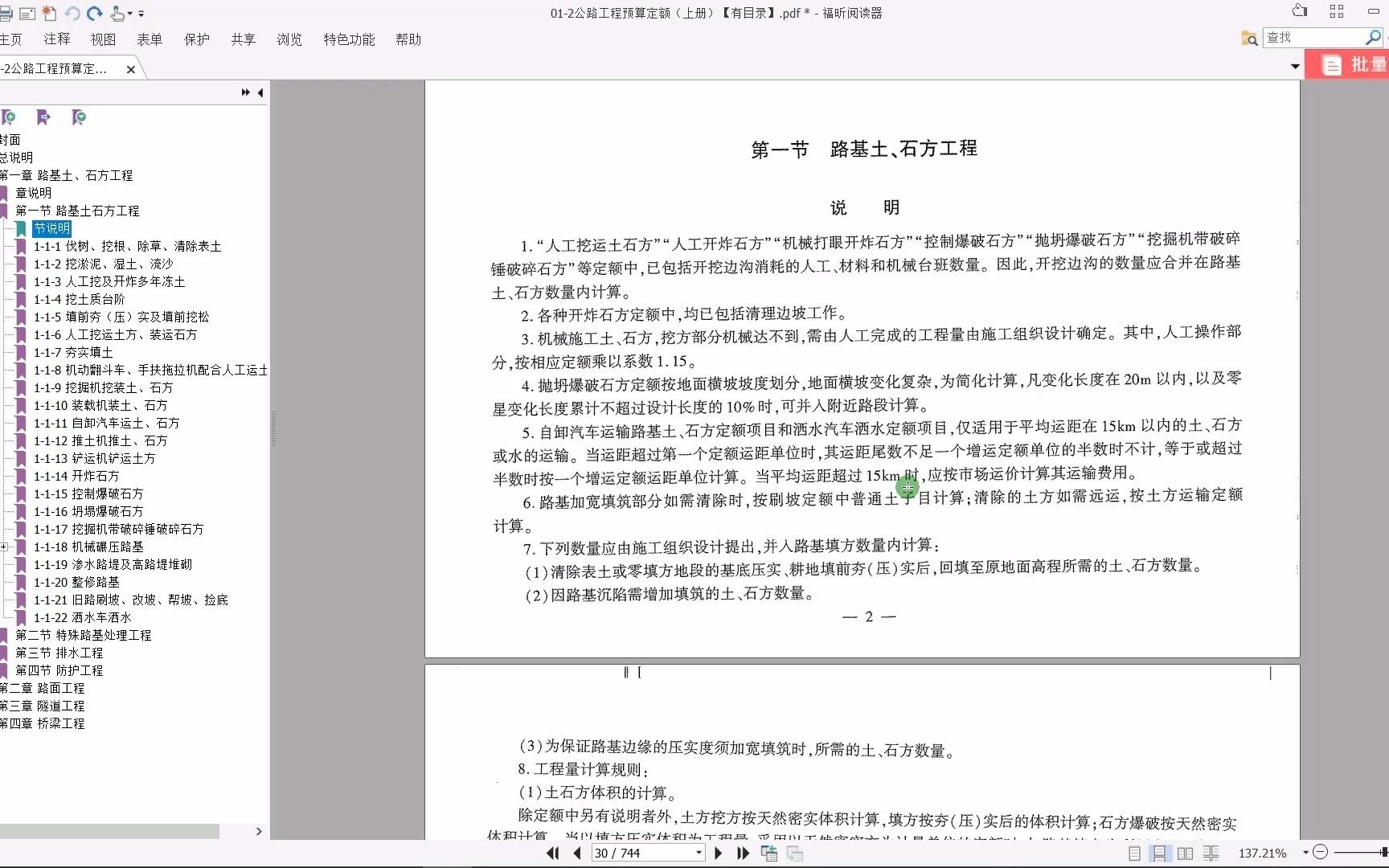Open the 浏览 ribbon tab
The image size is (1389, 868).
(x=289, y=39)
